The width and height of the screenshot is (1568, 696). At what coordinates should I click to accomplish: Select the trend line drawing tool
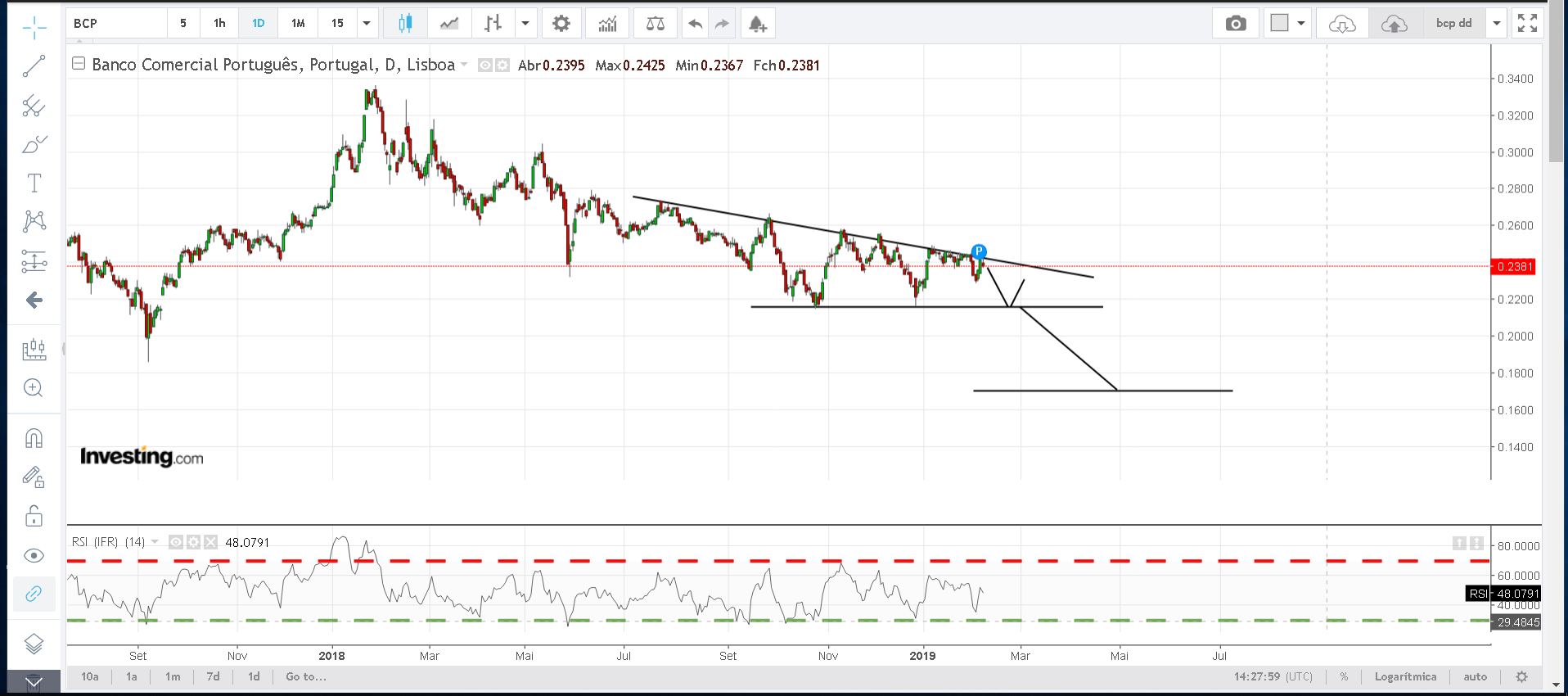tap(34, 66)
